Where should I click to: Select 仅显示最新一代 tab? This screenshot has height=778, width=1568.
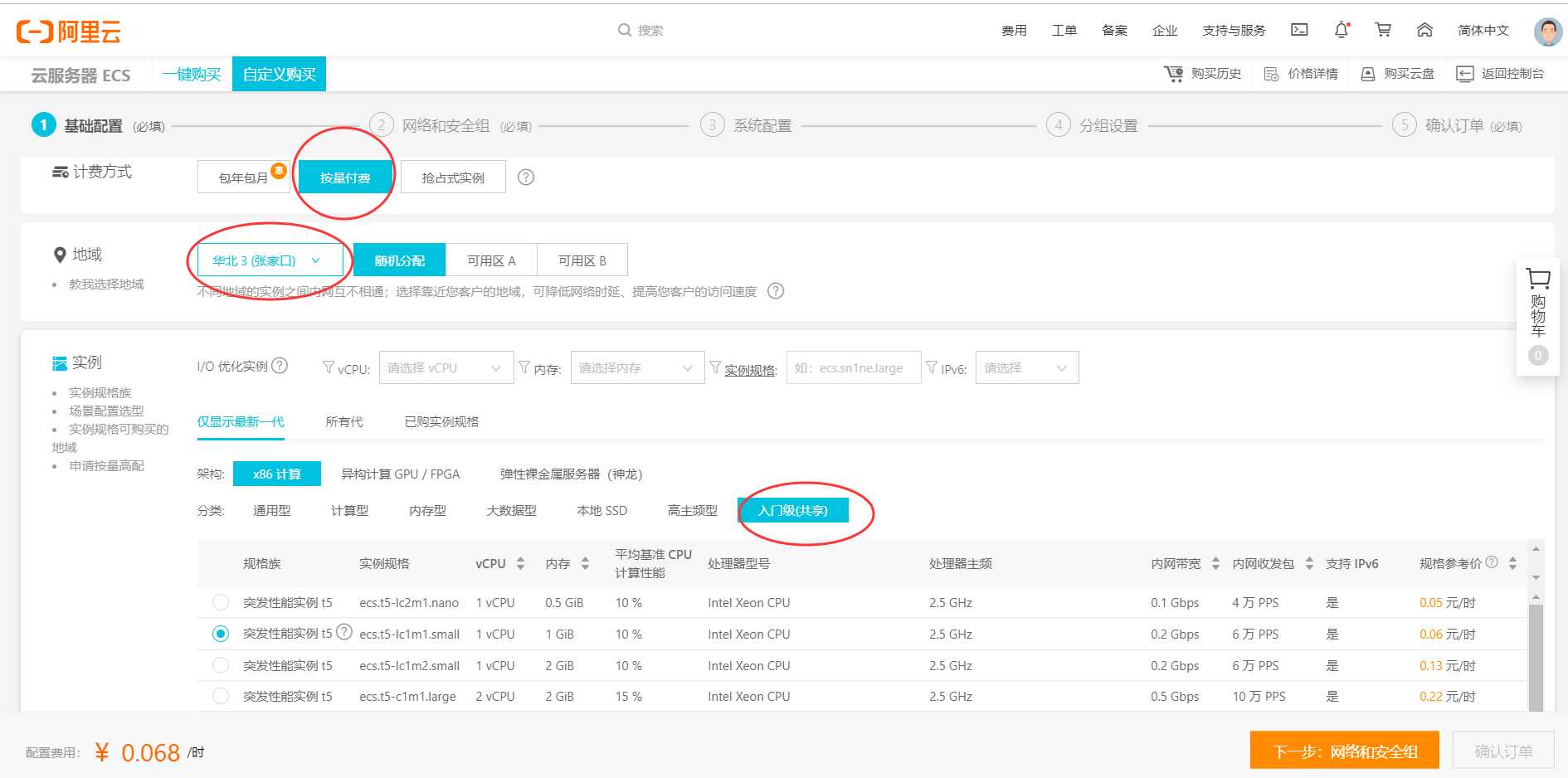pyautogui.click(x=241, y=421)
